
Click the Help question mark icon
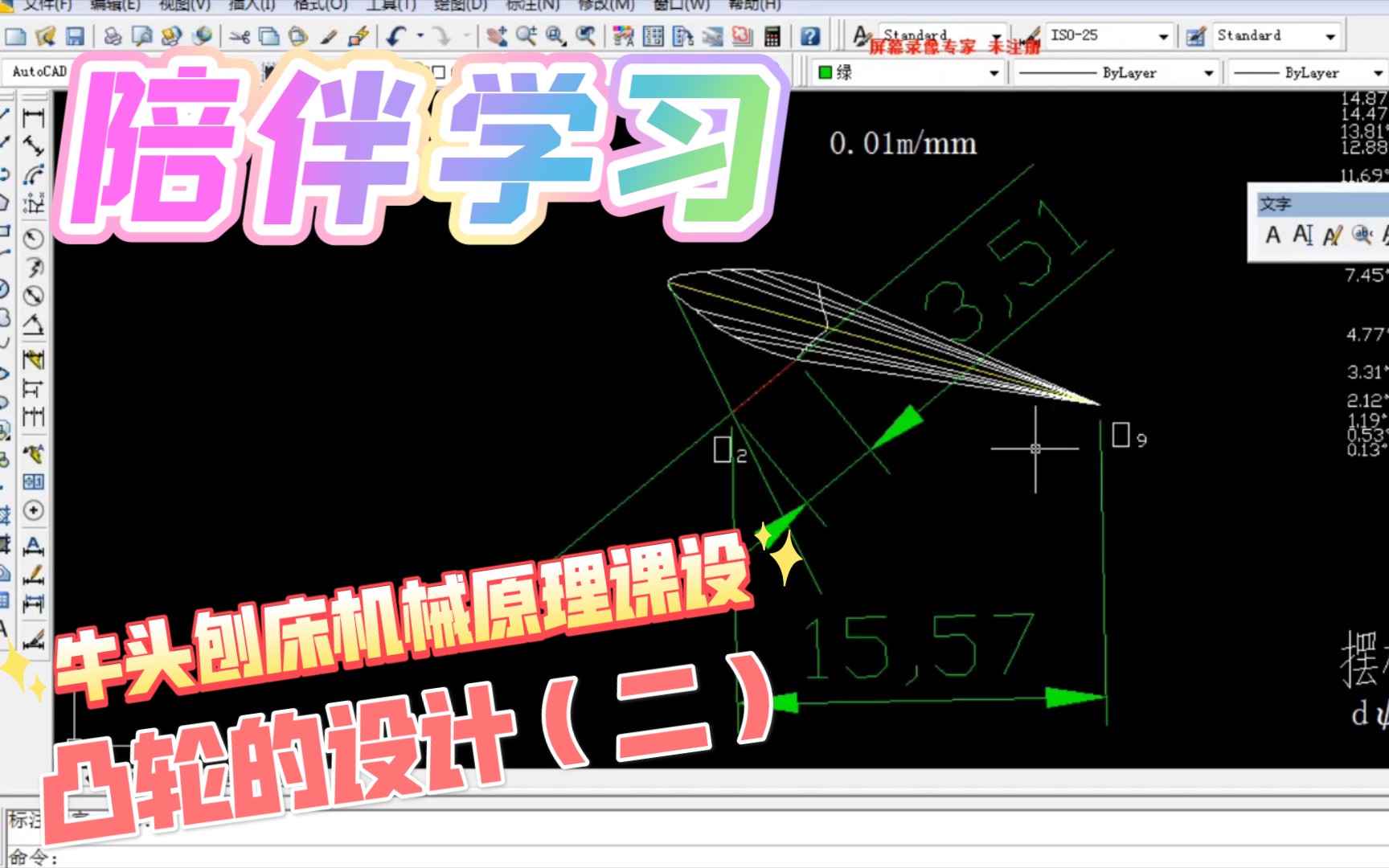click(x=810, y=36)
